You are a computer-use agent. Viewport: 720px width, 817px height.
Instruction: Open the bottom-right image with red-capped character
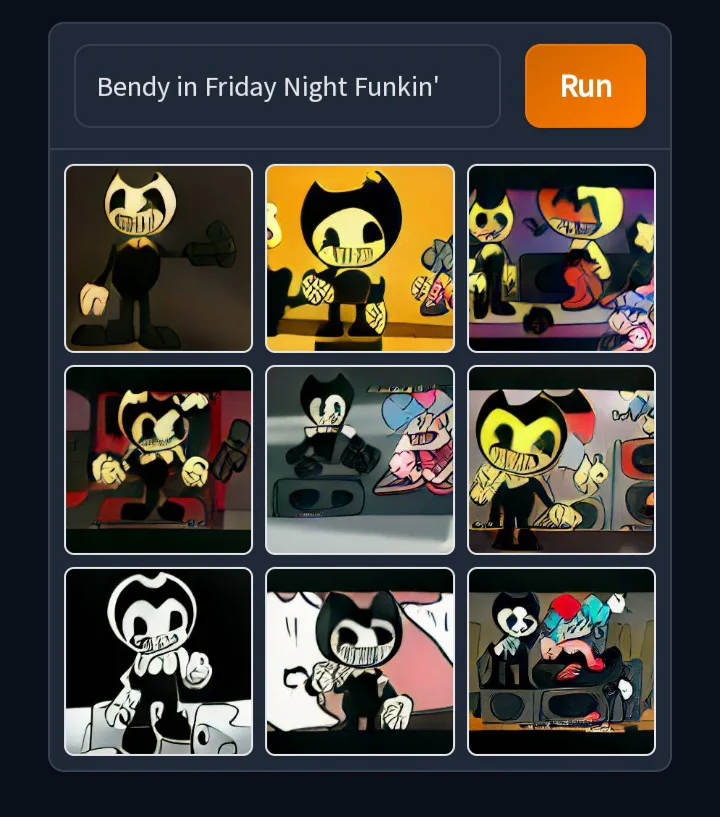click(562, 661)
